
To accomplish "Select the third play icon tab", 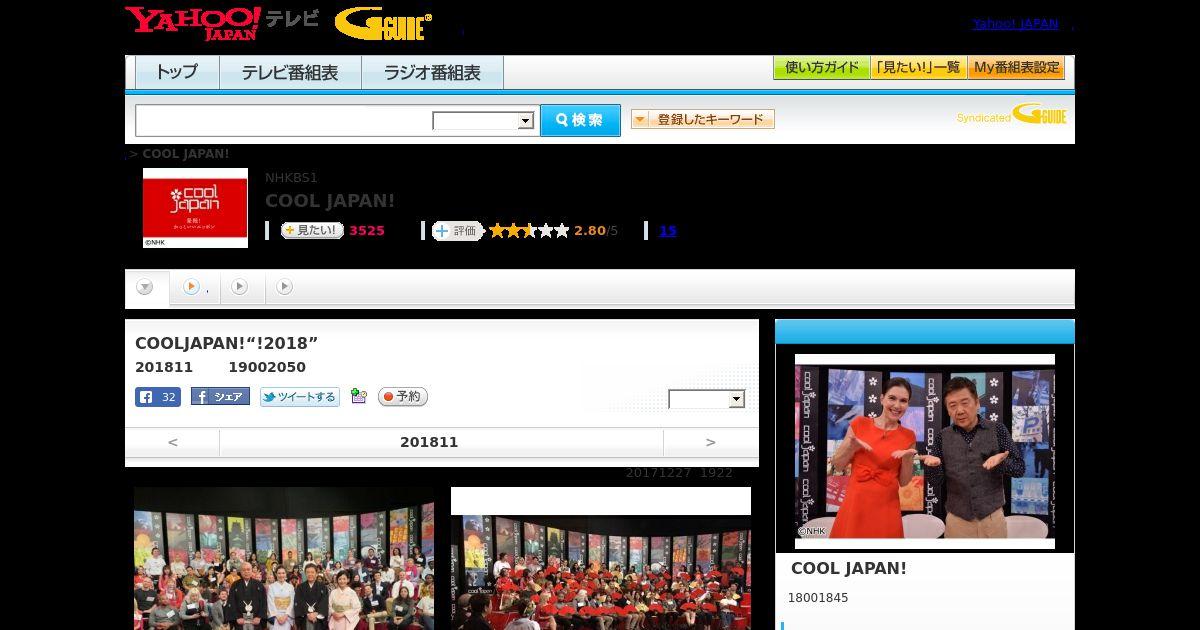I will 239,287.
